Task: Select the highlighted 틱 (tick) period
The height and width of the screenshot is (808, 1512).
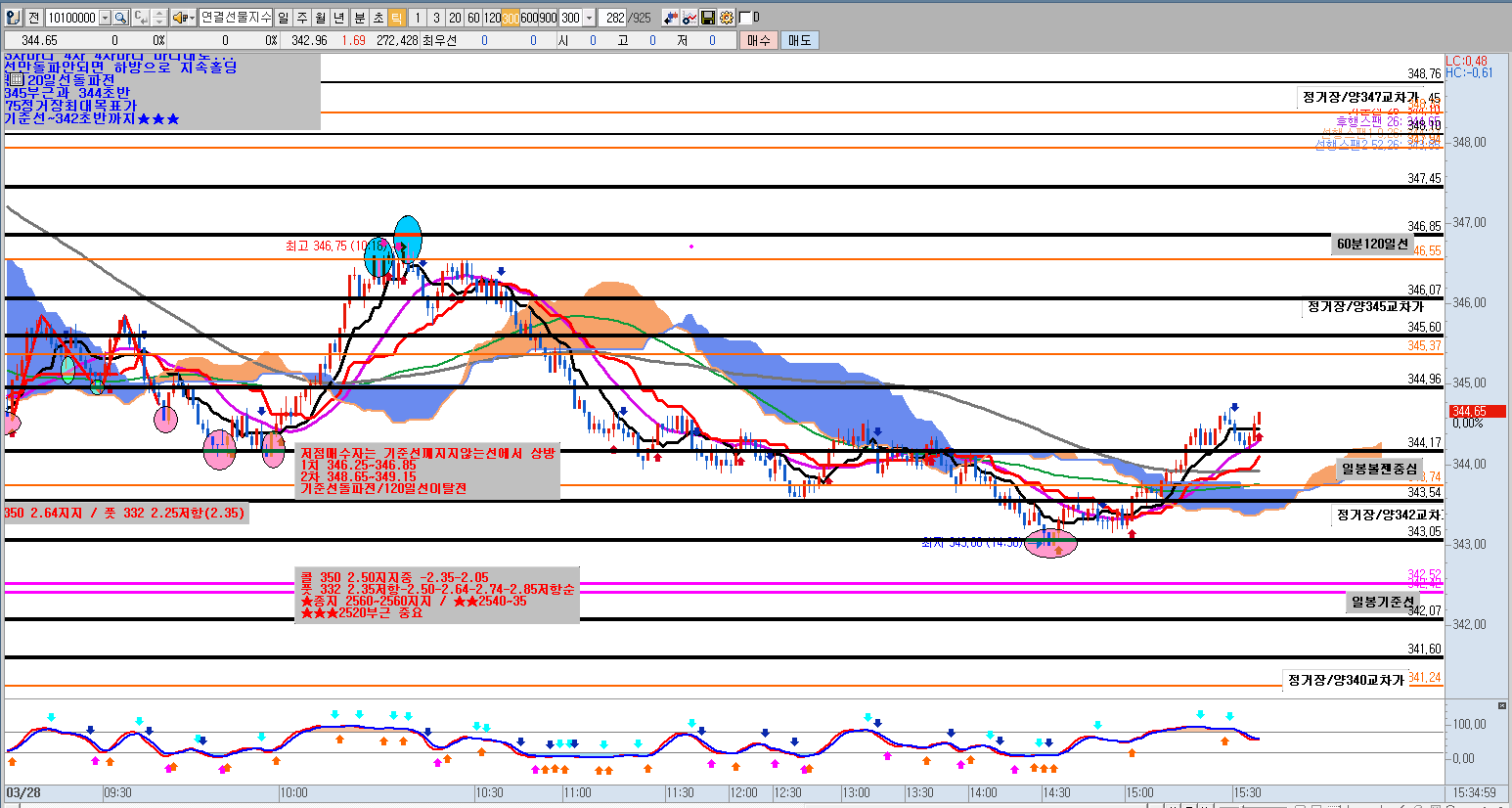Action: pyautogui.click(x=396, y=18)
